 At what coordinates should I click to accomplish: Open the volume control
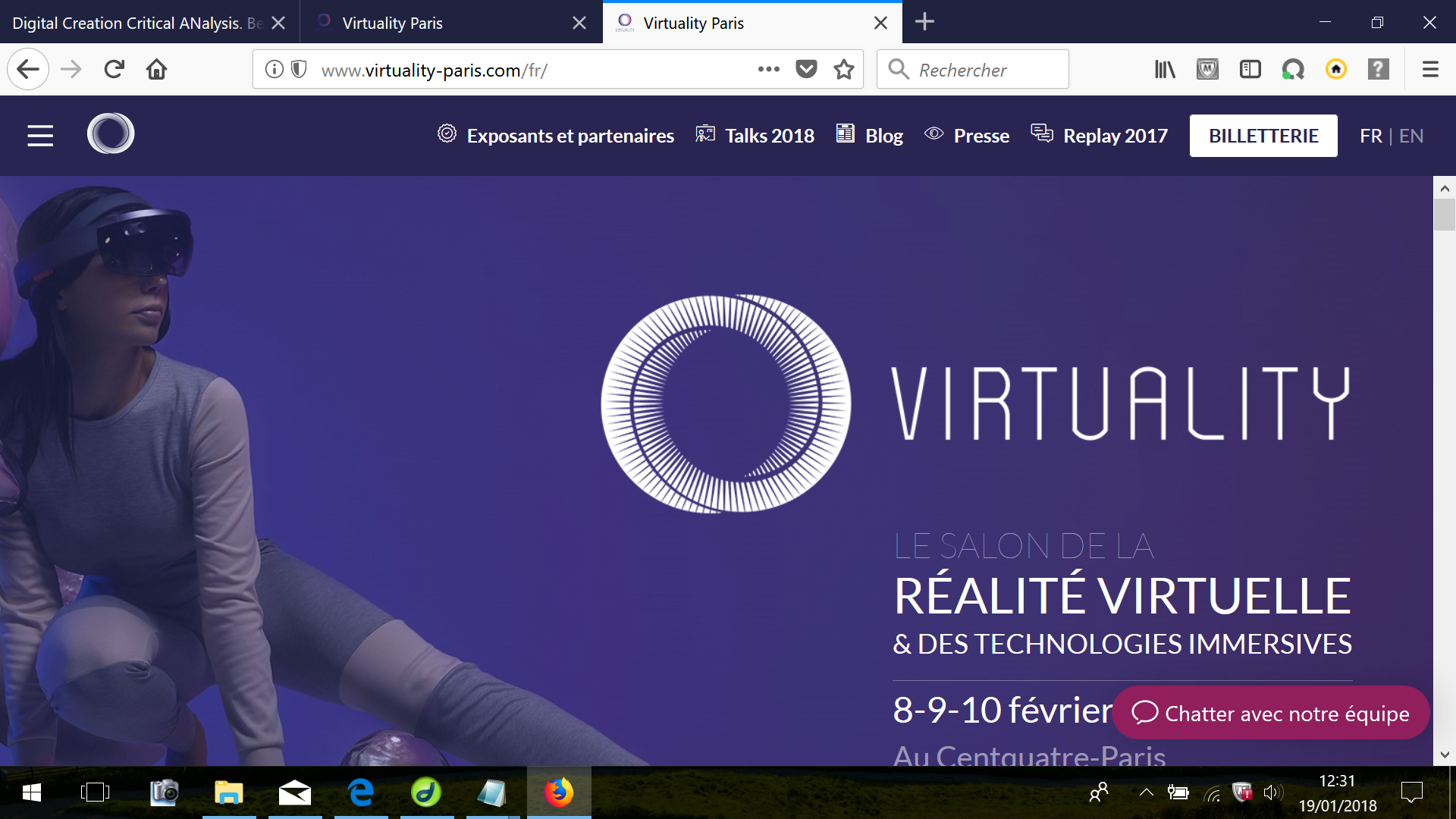(x=1273, y=793)
